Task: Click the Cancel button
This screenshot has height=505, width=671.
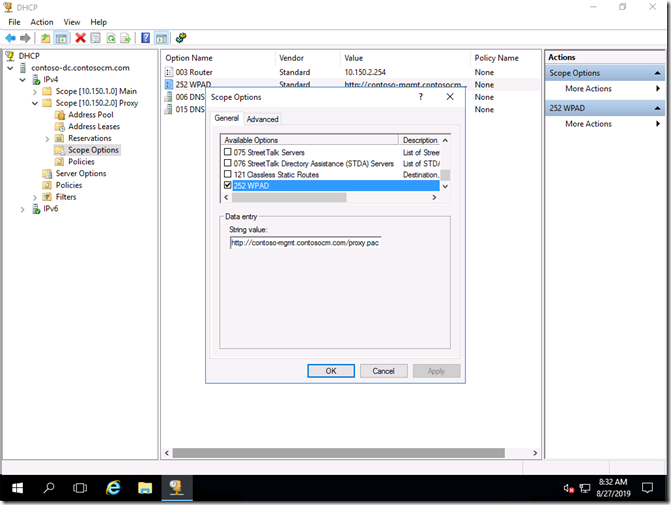Action: coord(383,371)
